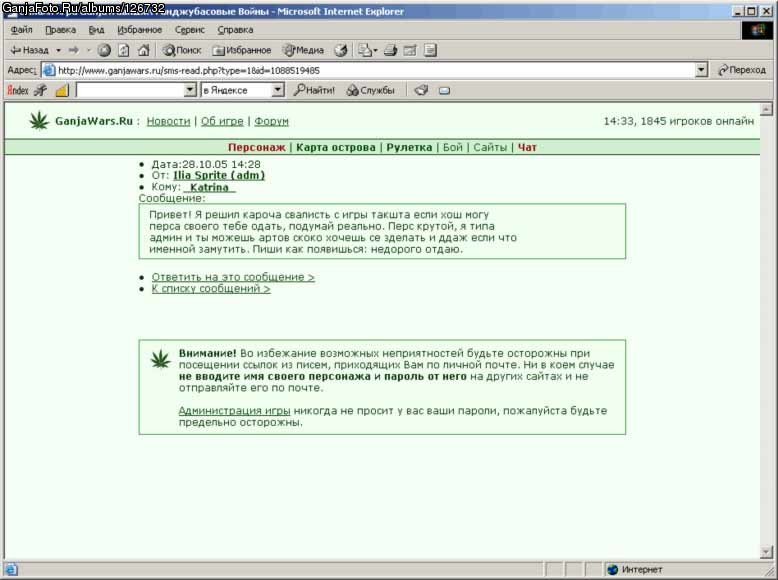
Task: Open the History (журнал) toolbar icon
Action: pos(341,50)
